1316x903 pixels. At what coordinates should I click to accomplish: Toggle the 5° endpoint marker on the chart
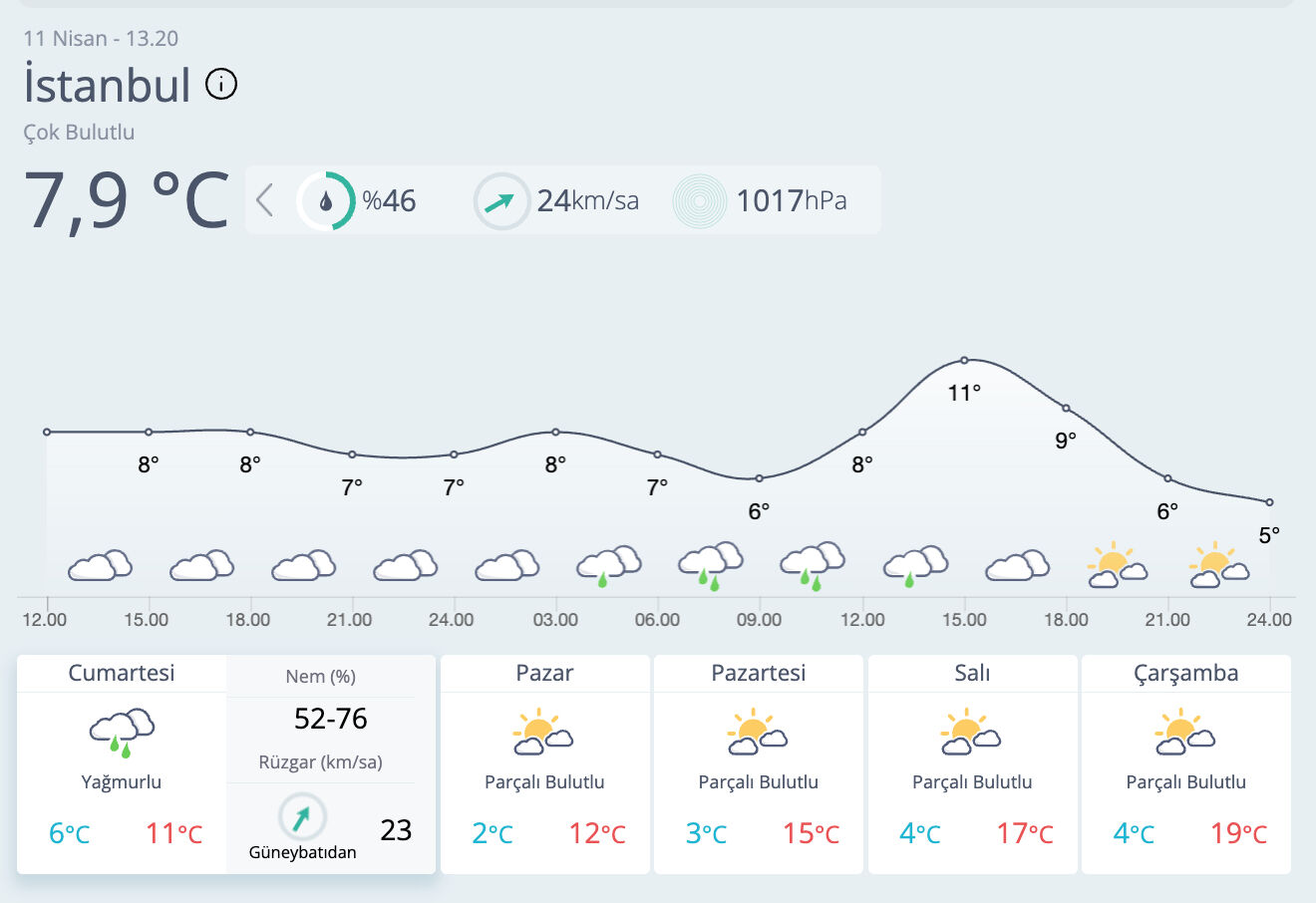[1270, 501]
